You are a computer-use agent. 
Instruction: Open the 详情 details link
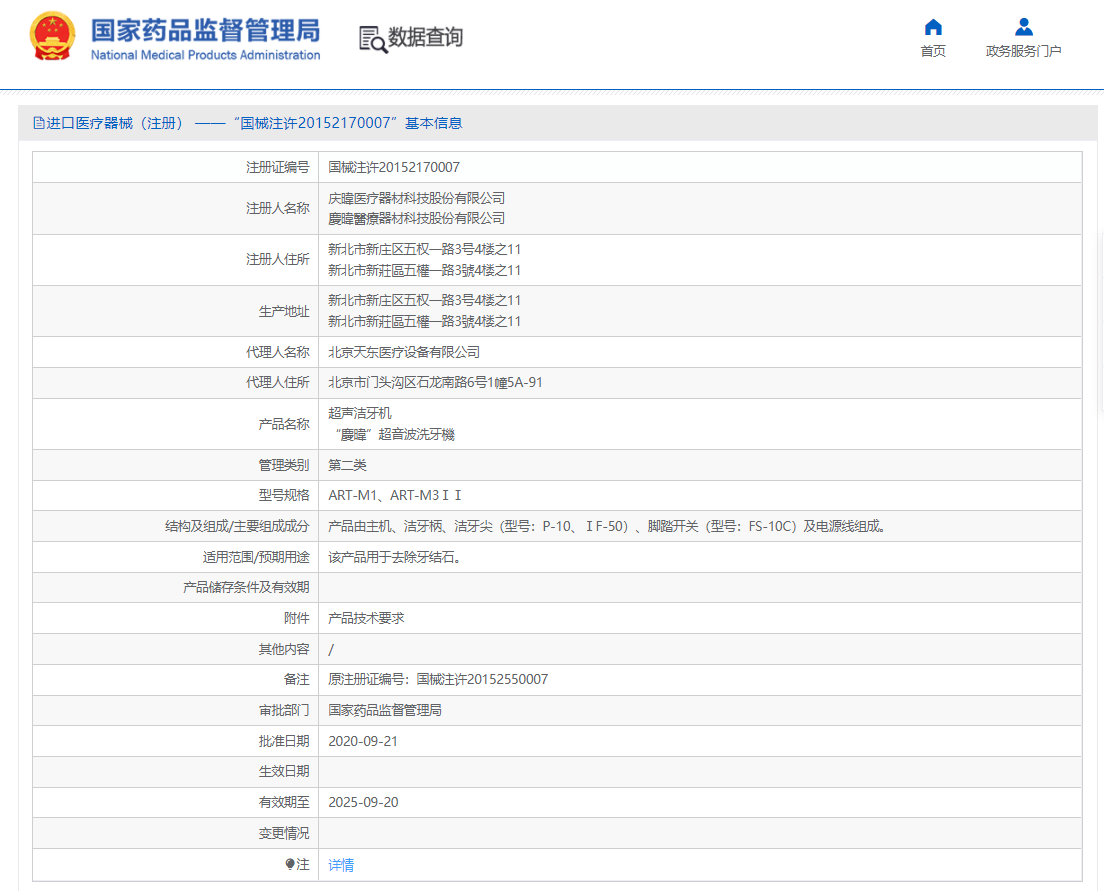coord(341,865)
